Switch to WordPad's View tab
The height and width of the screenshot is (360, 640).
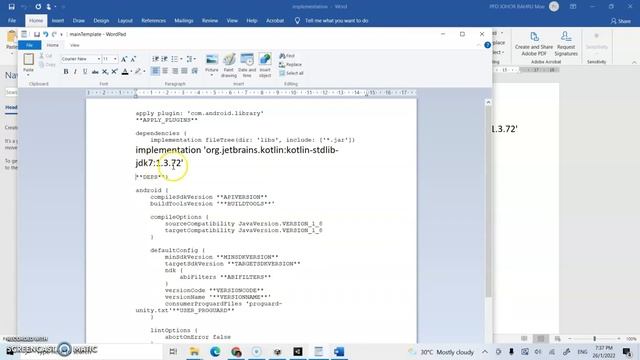point(75,45)
